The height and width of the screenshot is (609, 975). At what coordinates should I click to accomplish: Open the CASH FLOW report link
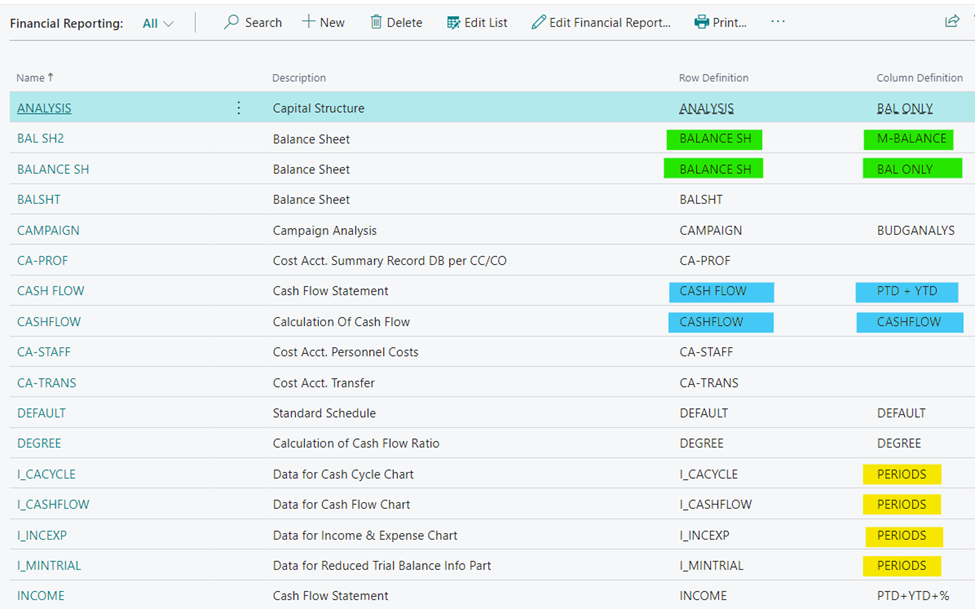coord(50,291)
